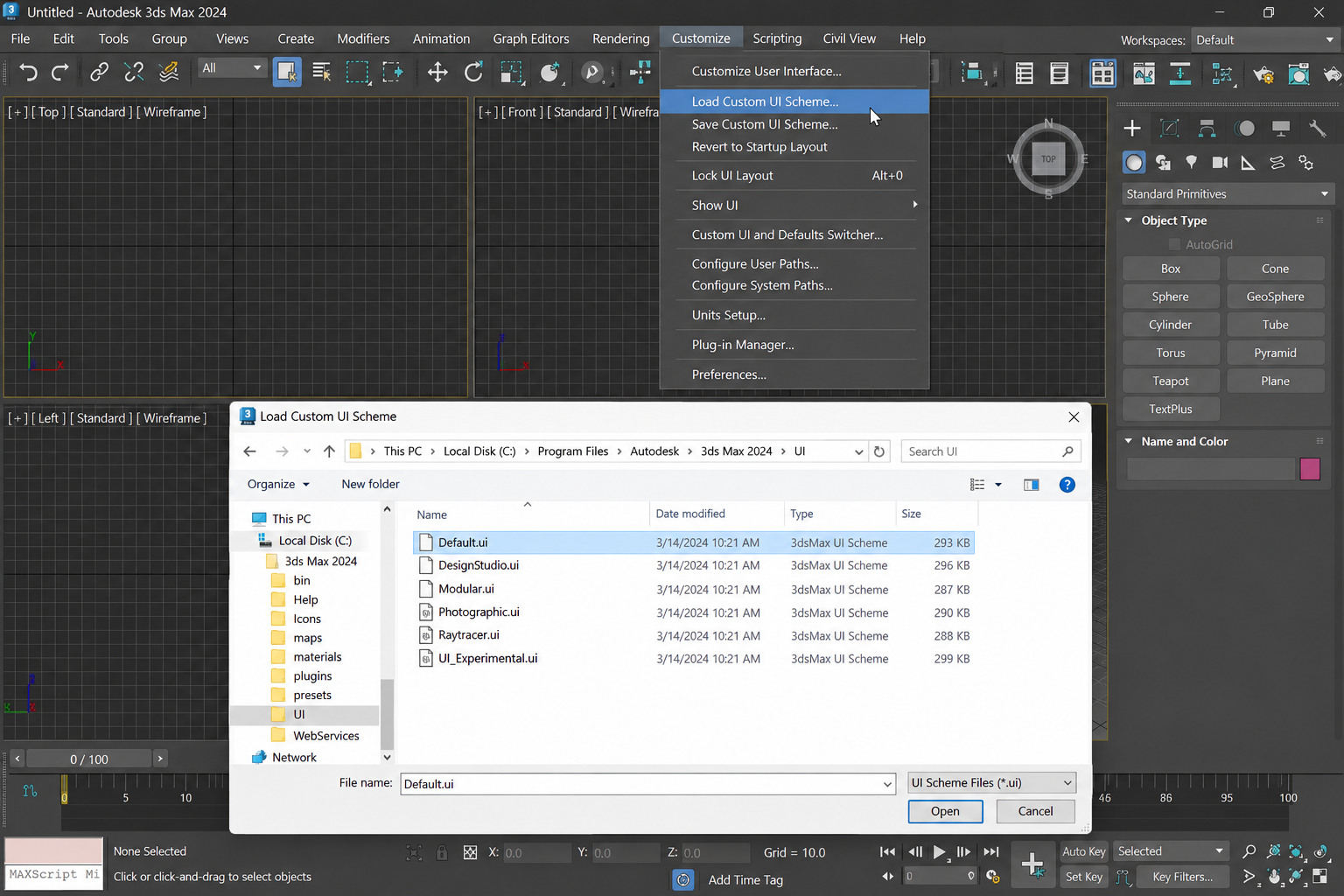Open Preferences from the Customize menu
The image size is (1344, 896).
[729, 374]
